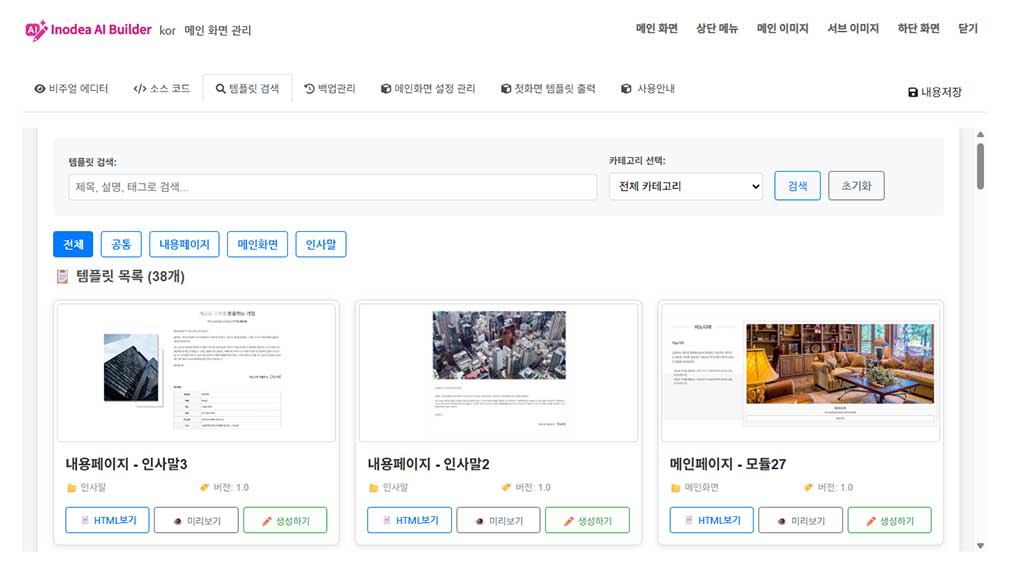This screenshot has width=1024, height=567.
Task: Expand the 전체 카테고리 dropdown
Action: [685, 186]
